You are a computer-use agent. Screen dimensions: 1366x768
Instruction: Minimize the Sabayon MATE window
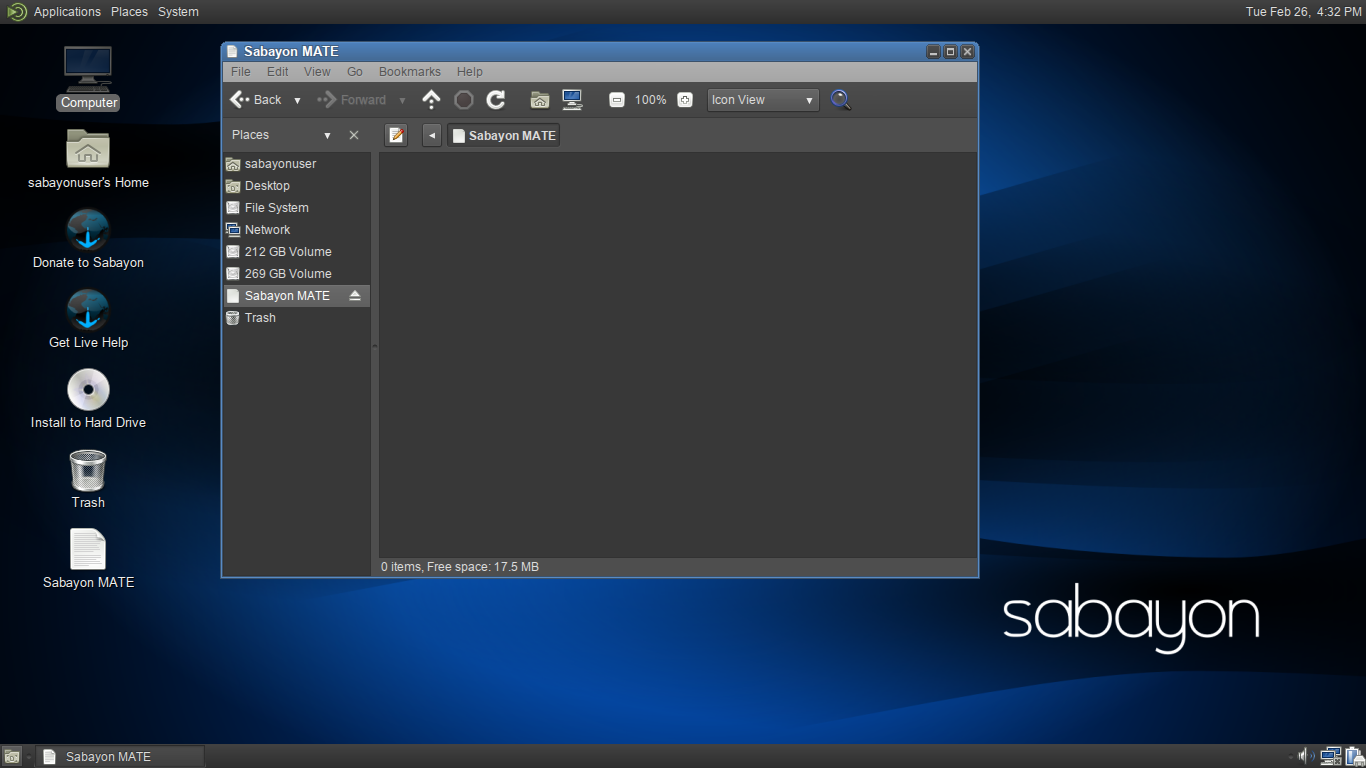(933, 52)
